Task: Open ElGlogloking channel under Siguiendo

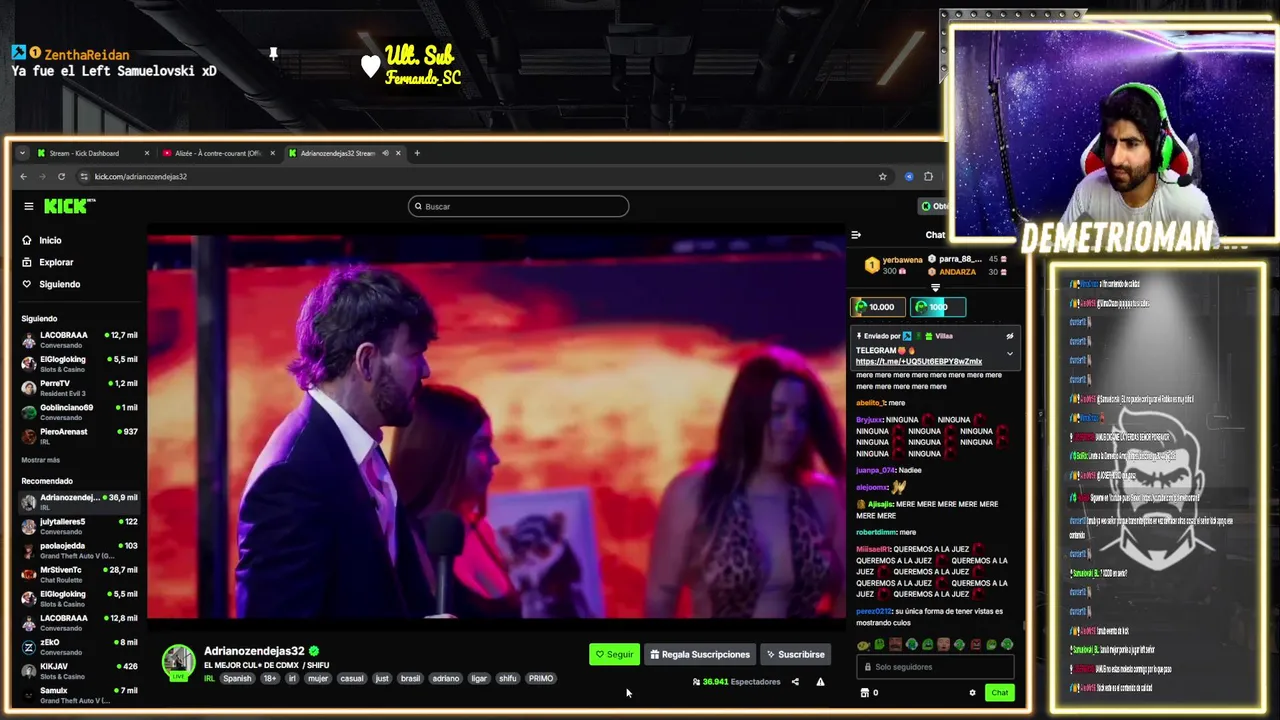Action: (x=80, y=363)
